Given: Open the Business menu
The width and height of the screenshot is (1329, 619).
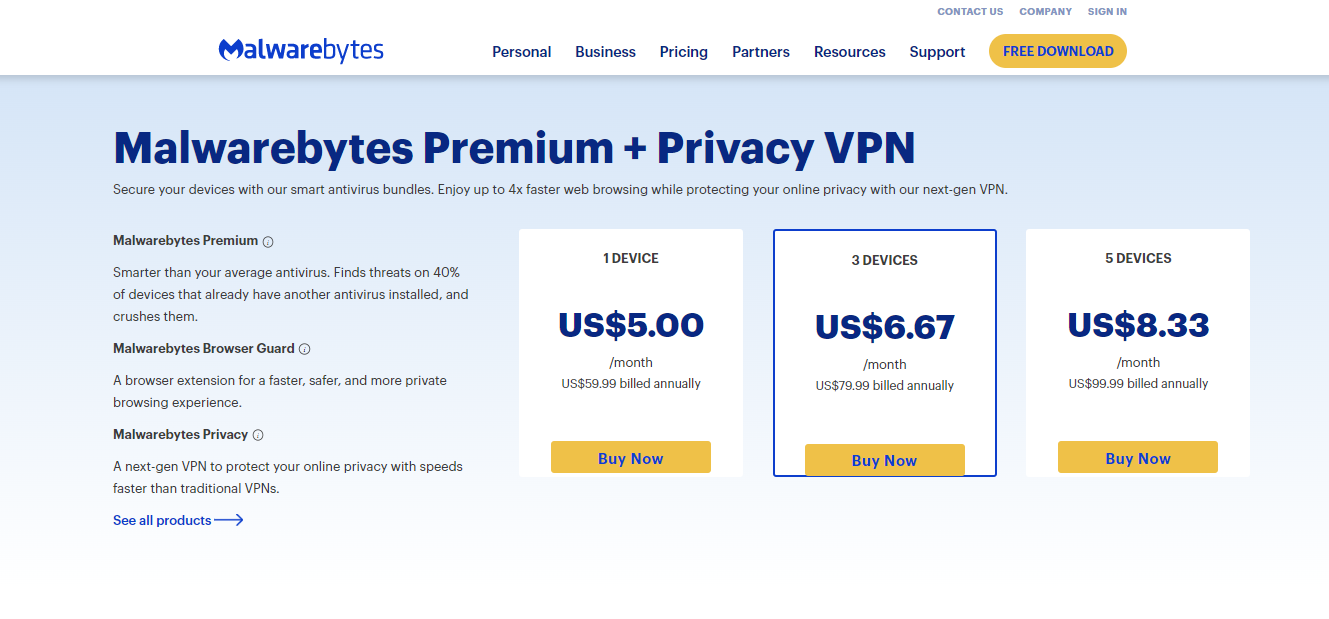Looking at the screenshot, I should pos(605,52).
